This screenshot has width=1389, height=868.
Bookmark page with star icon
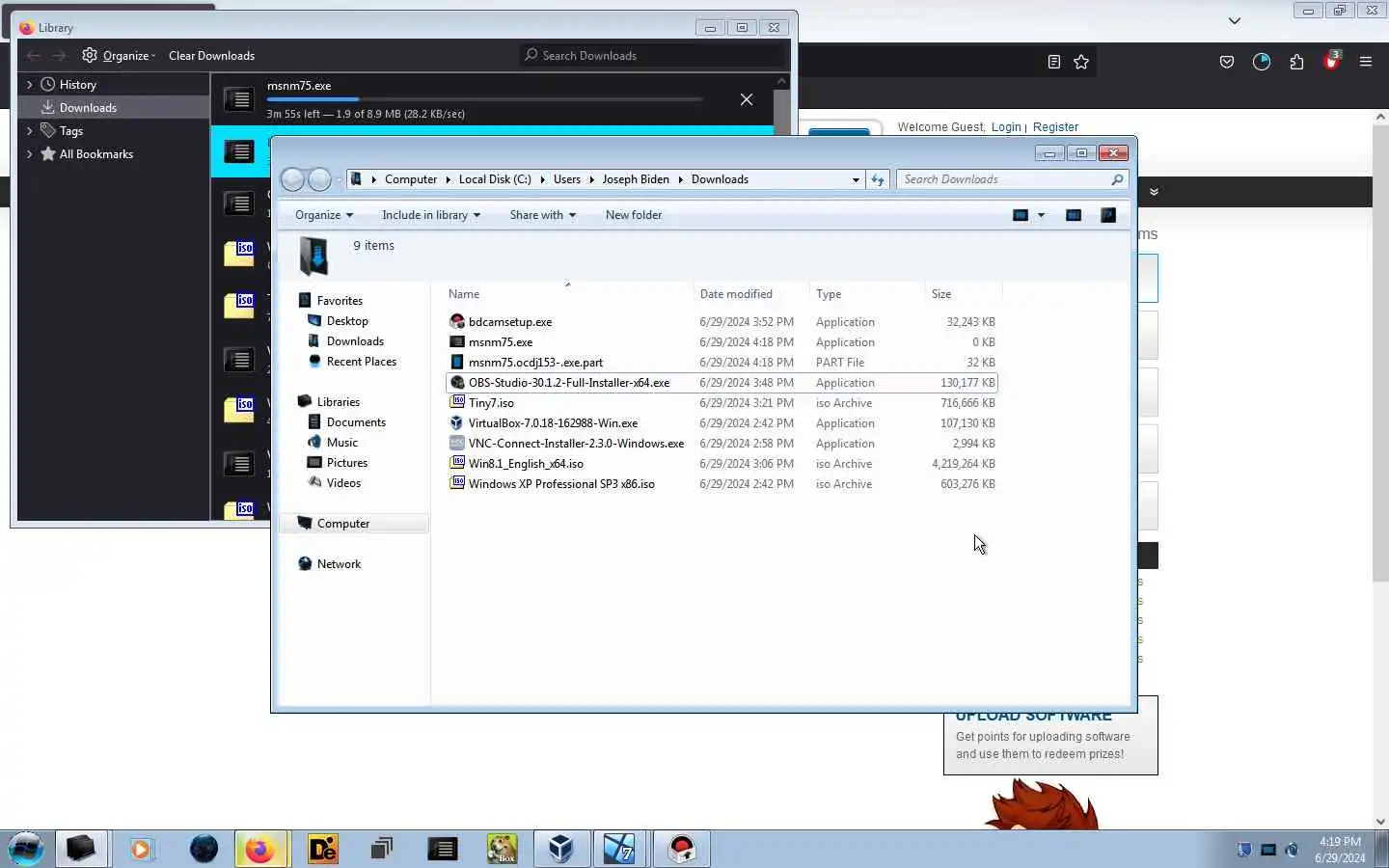pos(1081,62)
